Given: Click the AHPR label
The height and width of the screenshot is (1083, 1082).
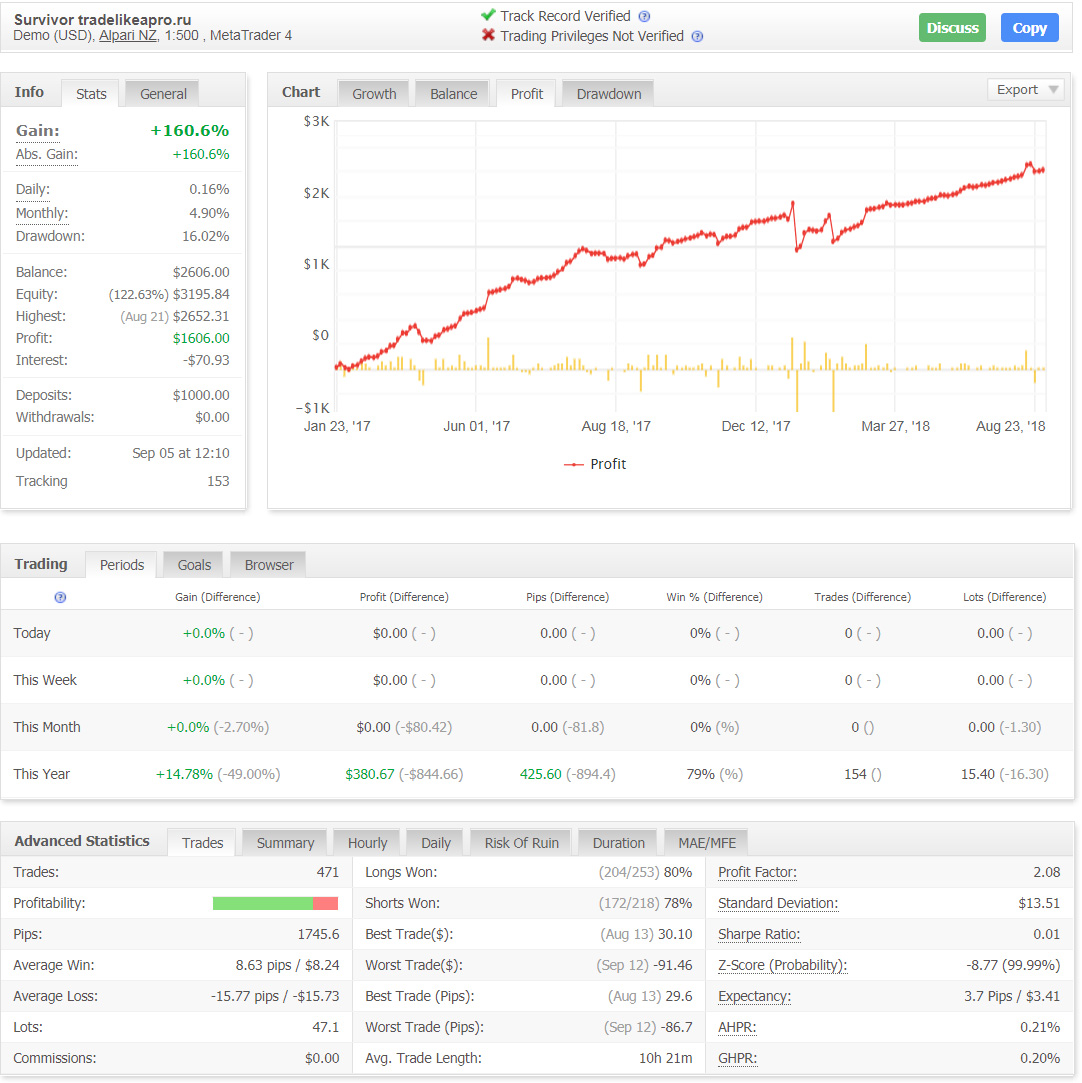Looking at the screenshot, I should pos(737,1028).
